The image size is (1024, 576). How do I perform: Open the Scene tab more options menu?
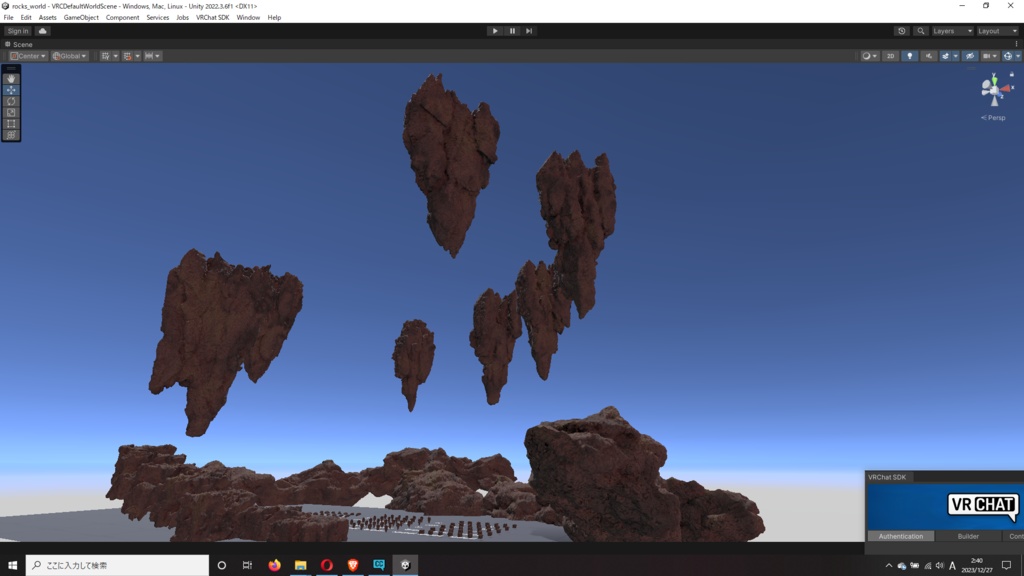[1016, 44]
